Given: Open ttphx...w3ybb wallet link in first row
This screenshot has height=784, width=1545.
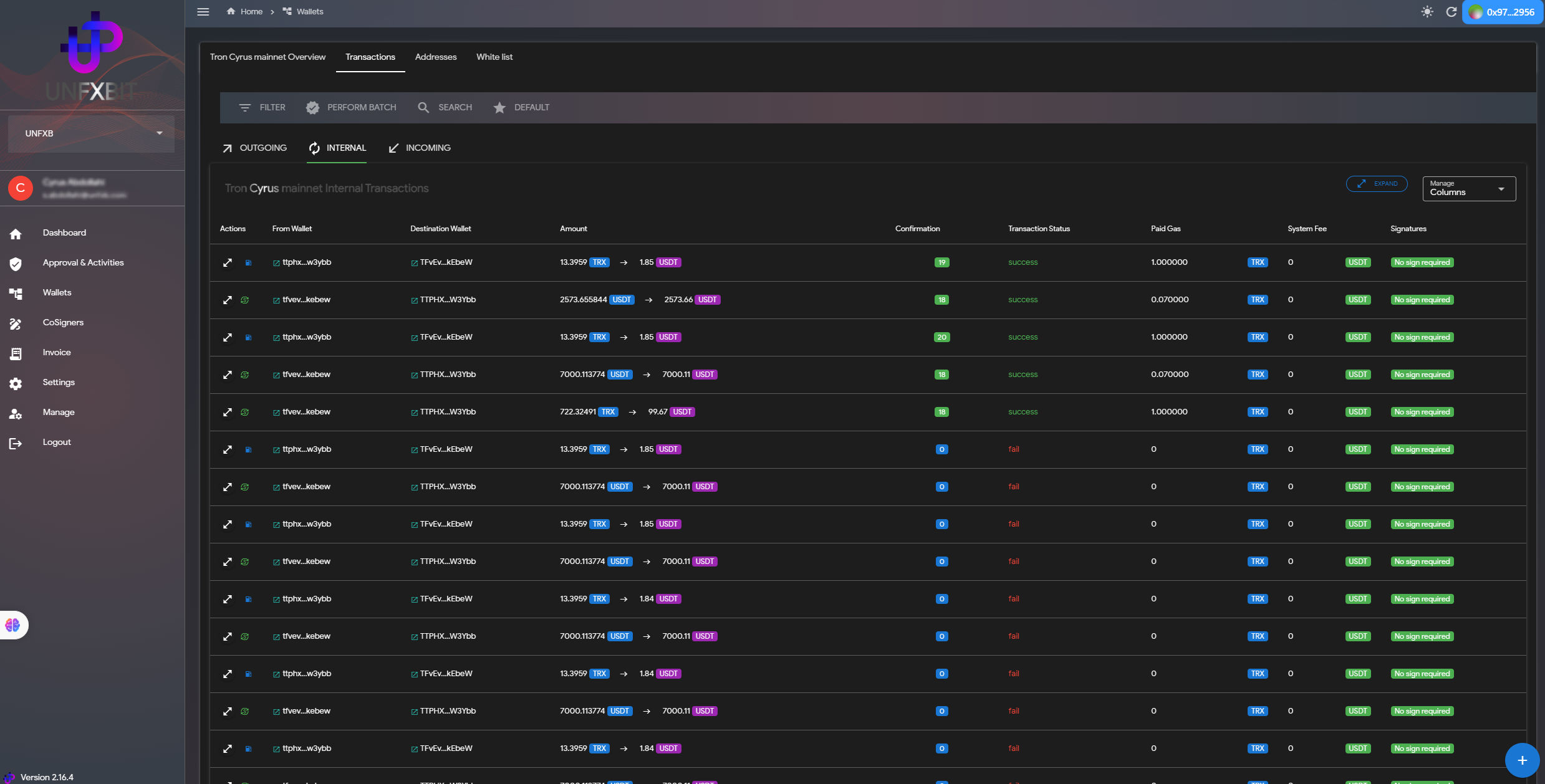Looking at the screenshot, I should point(306,262).
